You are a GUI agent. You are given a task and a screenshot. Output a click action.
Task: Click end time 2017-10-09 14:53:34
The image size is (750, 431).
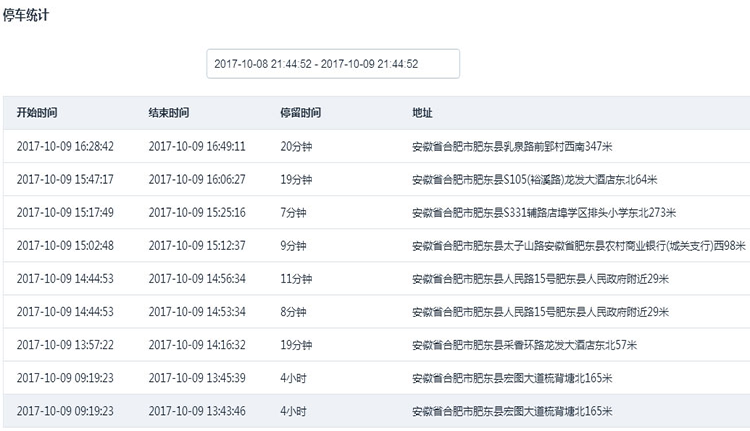point(197,312)
